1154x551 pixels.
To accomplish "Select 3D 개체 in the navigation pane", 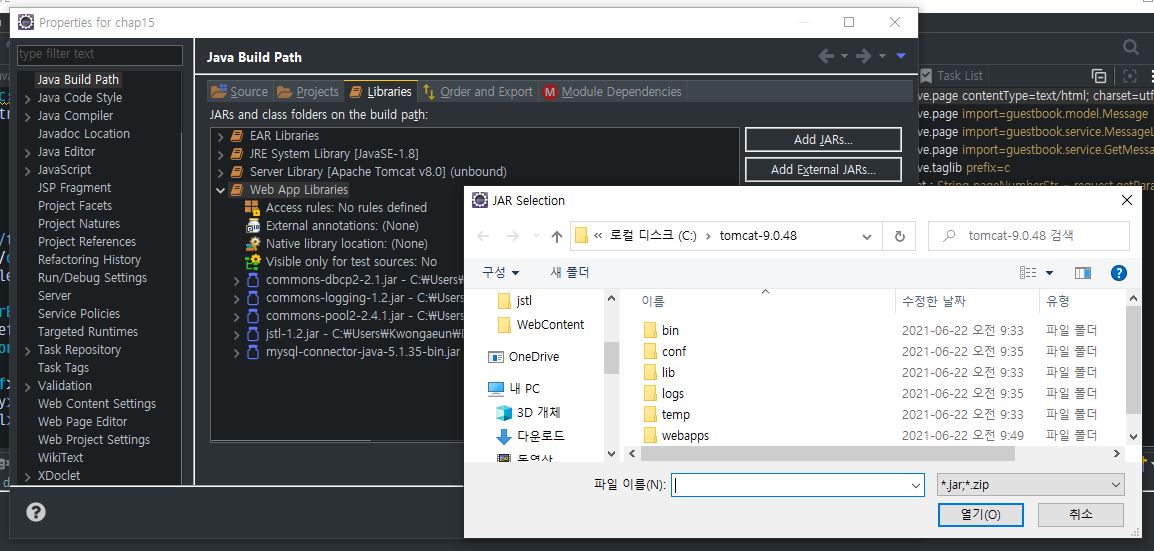I will 528,413.
